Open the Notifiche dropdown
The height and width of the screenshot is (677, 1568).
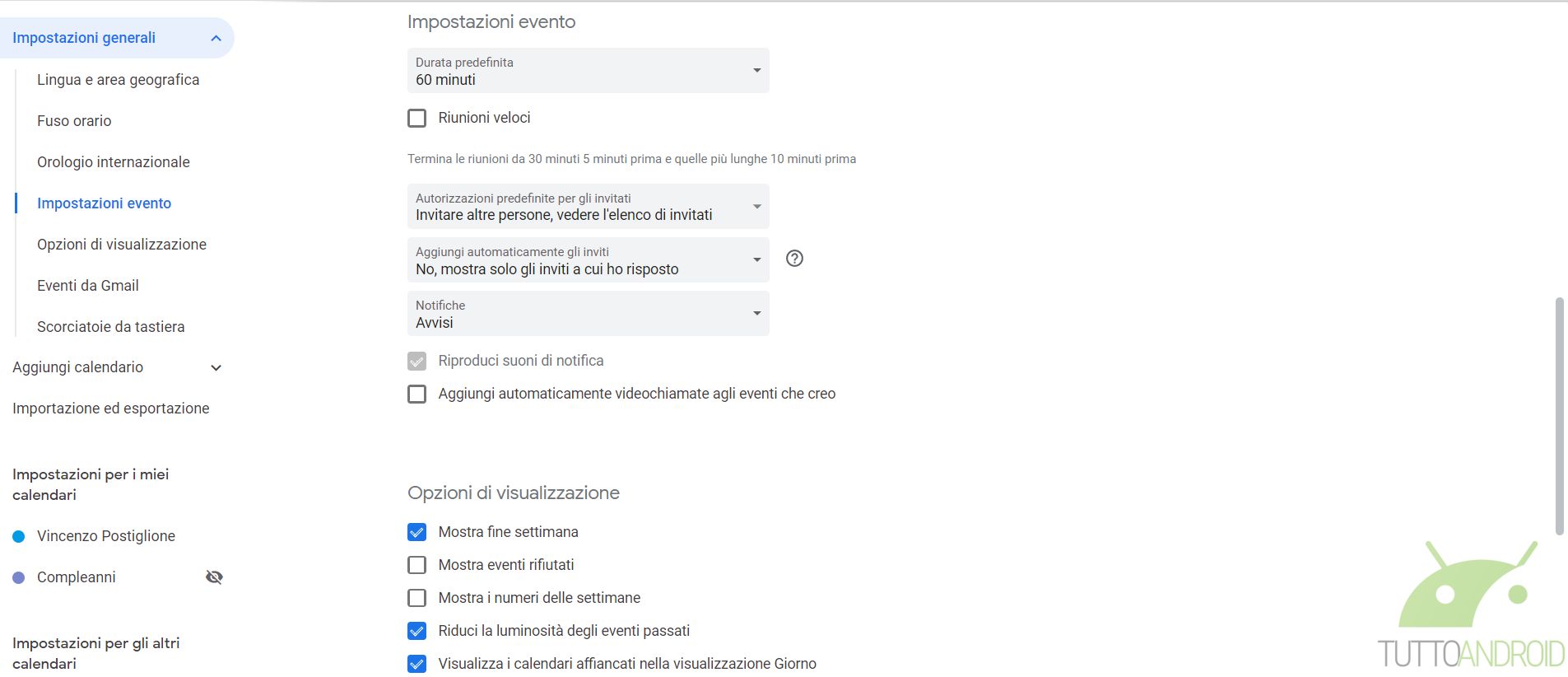(588, 314)
